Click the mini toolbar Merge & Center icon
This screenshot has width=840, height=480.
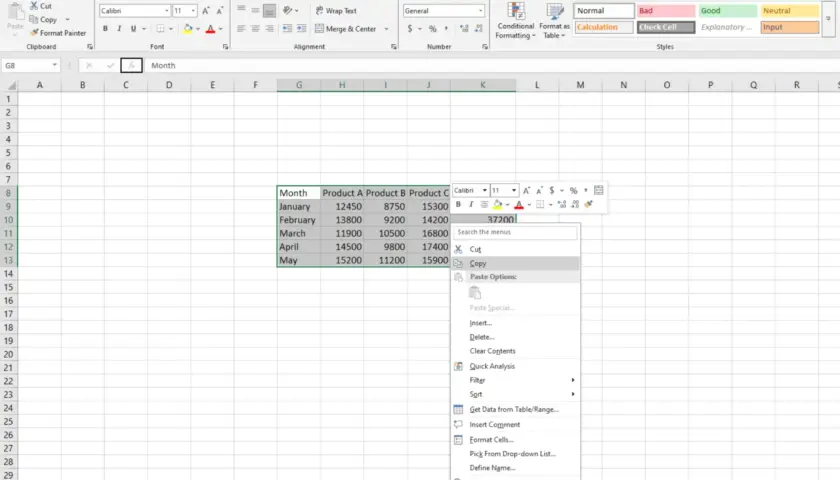[598, 190]
